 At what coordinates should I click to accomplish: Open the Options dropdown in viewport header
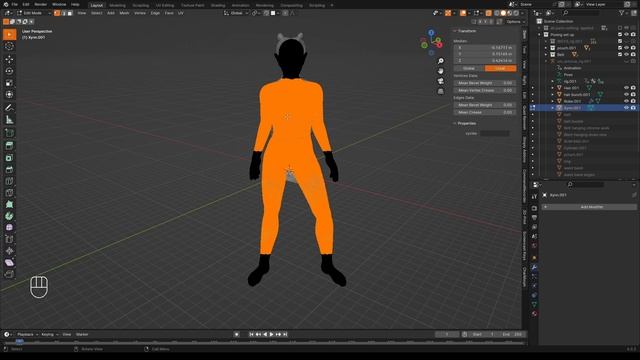515,22
